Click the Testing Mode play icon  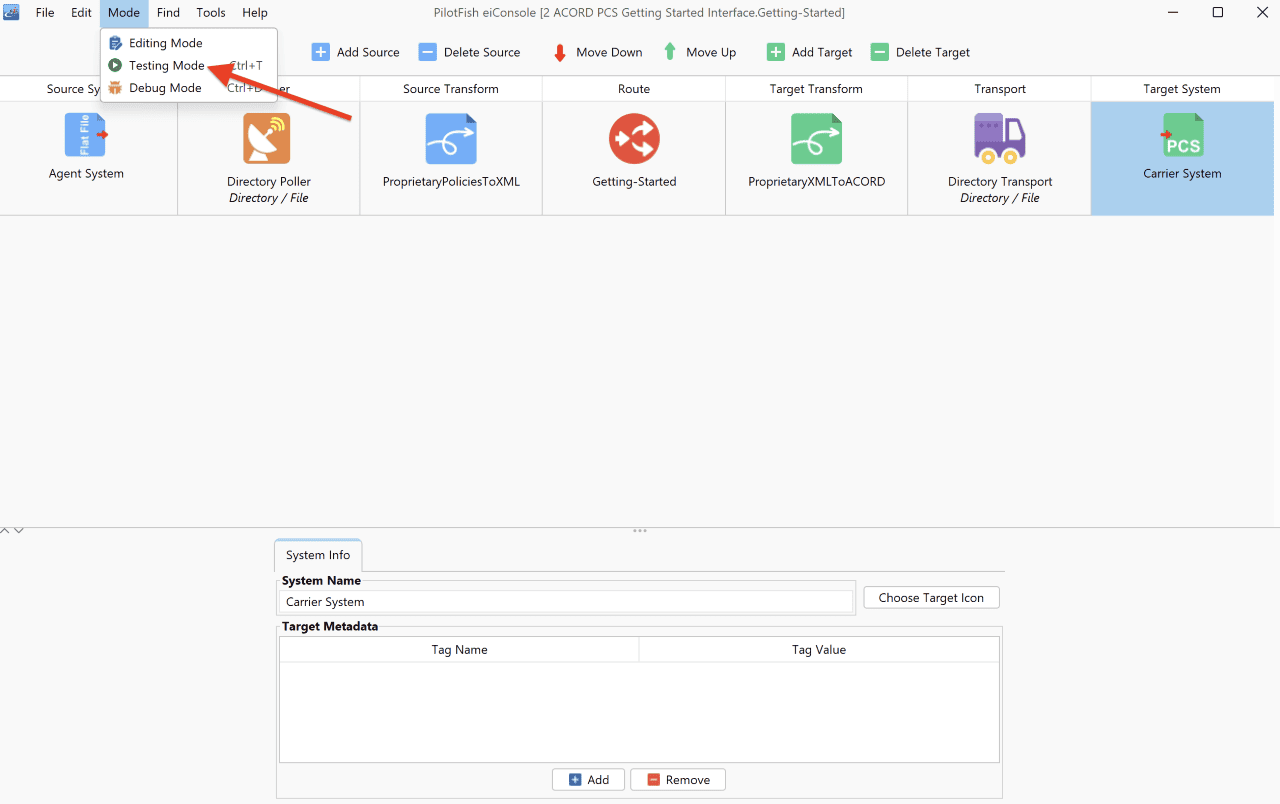(x=115, y=65)
